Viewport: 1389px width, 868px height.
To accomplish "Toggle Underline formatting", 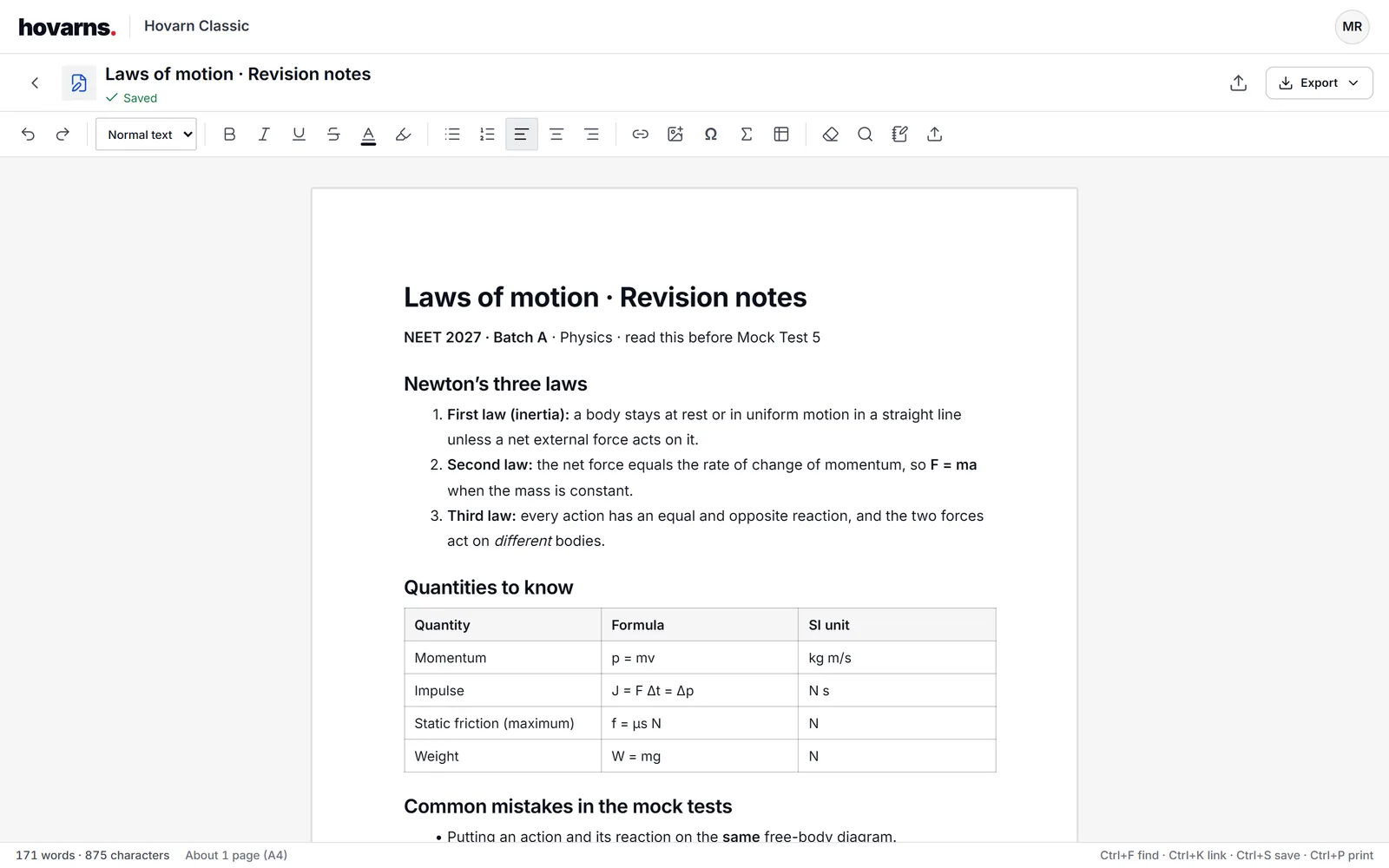I will coord(299,135).
